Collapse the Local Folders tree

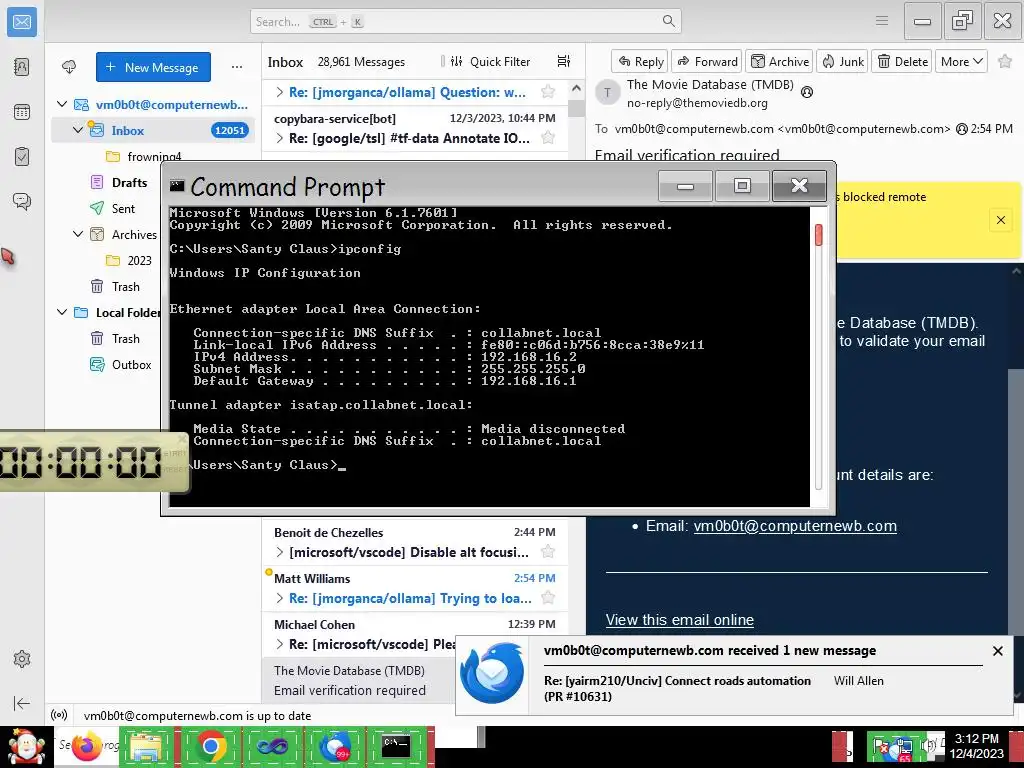63,312
